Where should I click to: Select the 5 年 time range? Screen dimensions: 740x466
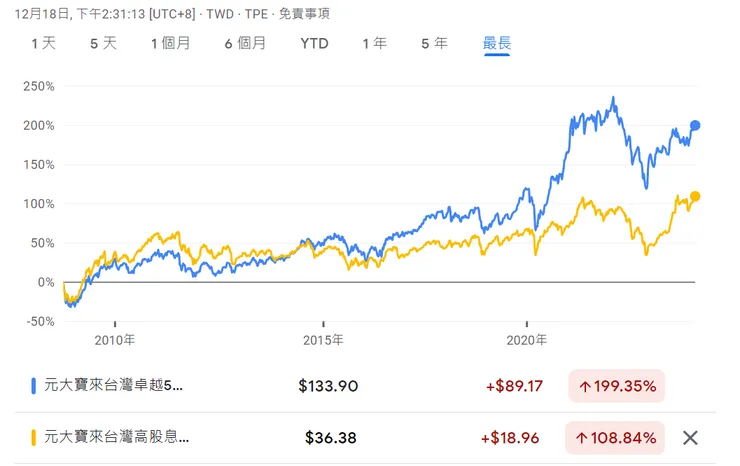[434, 43]
